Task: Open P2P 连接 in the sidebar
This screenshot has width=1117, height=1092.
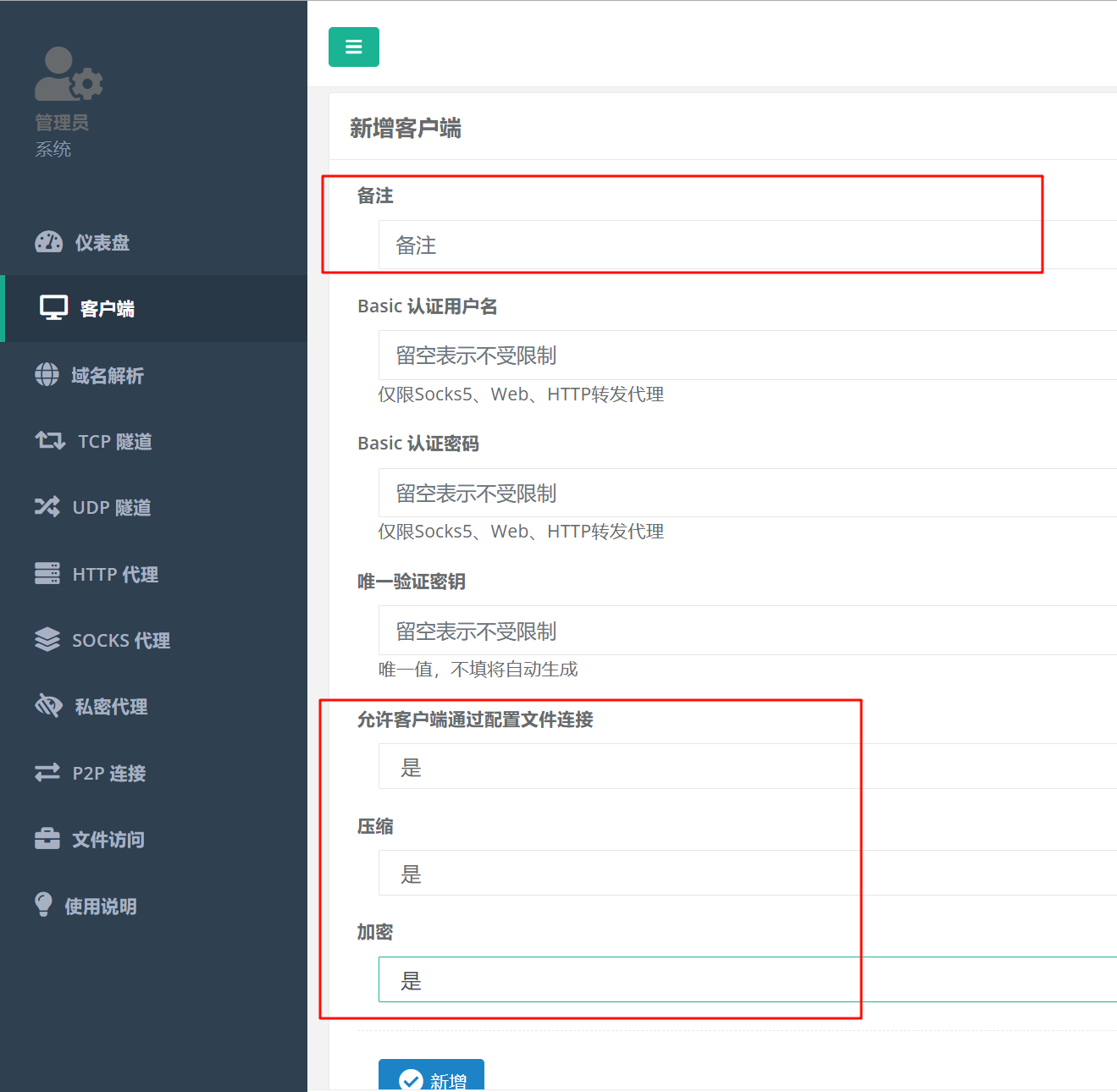Action: point(108,773)
